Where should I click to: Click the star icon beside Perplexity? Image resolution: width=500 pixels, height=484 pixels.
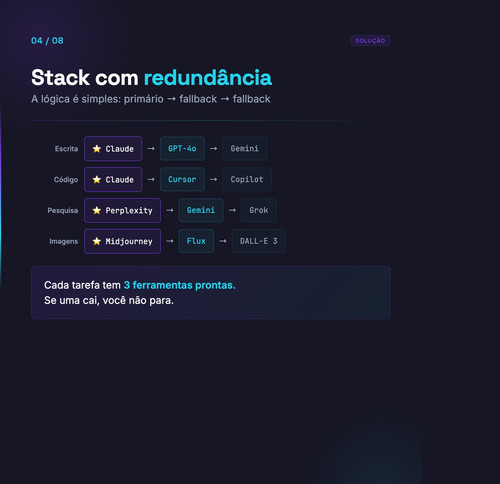coord(97,210)
